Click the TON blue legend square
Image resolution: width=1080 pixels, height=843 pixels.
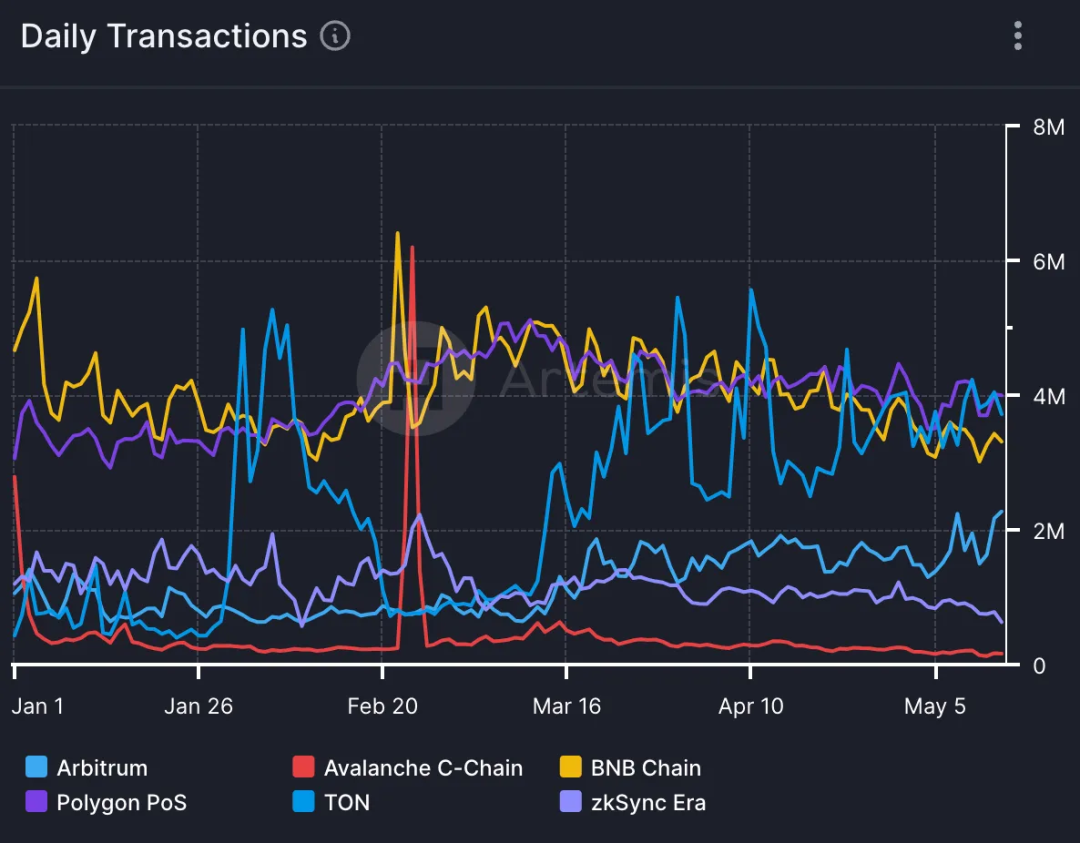pos(303,802)
